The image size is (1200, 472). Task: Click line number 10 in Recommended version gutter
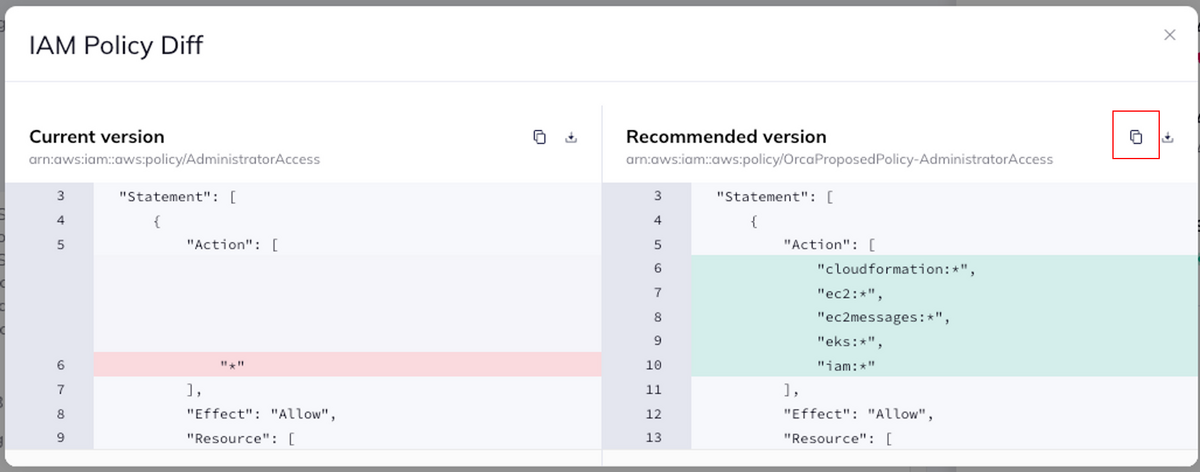656,365
